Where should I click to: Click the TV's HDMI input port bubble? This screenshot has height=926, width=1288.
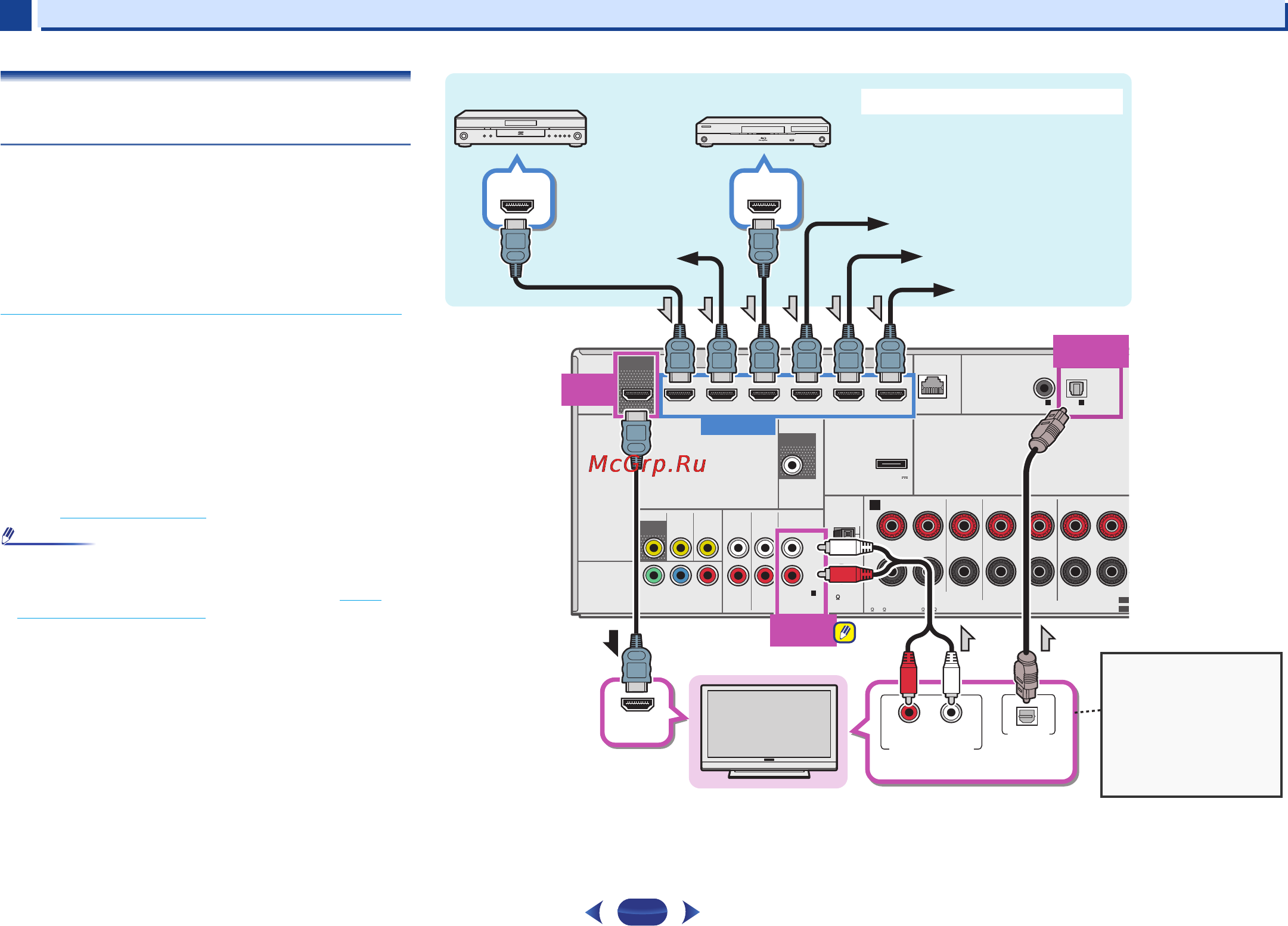pyautogui.click(x=637, y=712)
